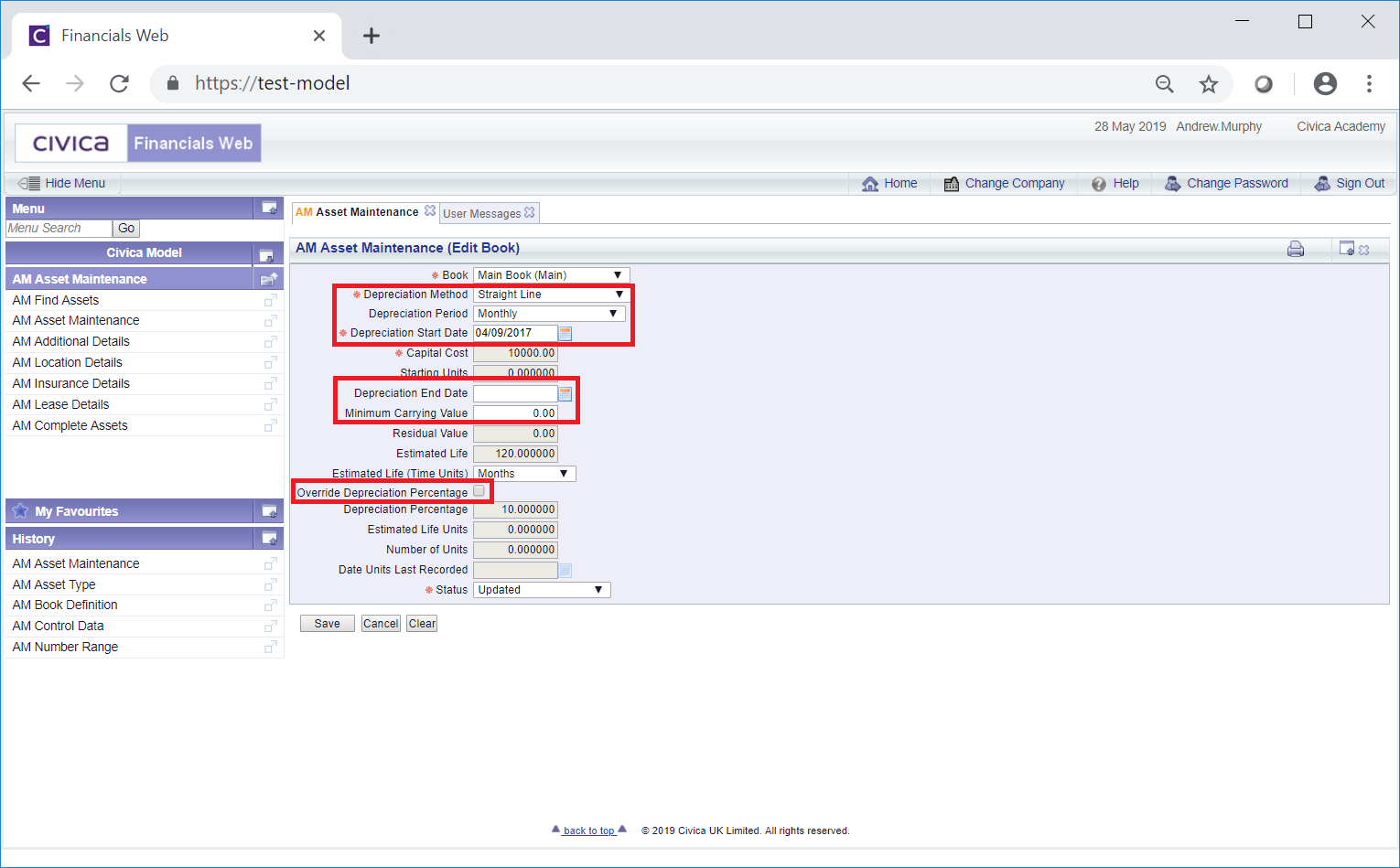Open Estimated Life Time Units dropdown
The image size is (1400, 868).
[524, 474]
